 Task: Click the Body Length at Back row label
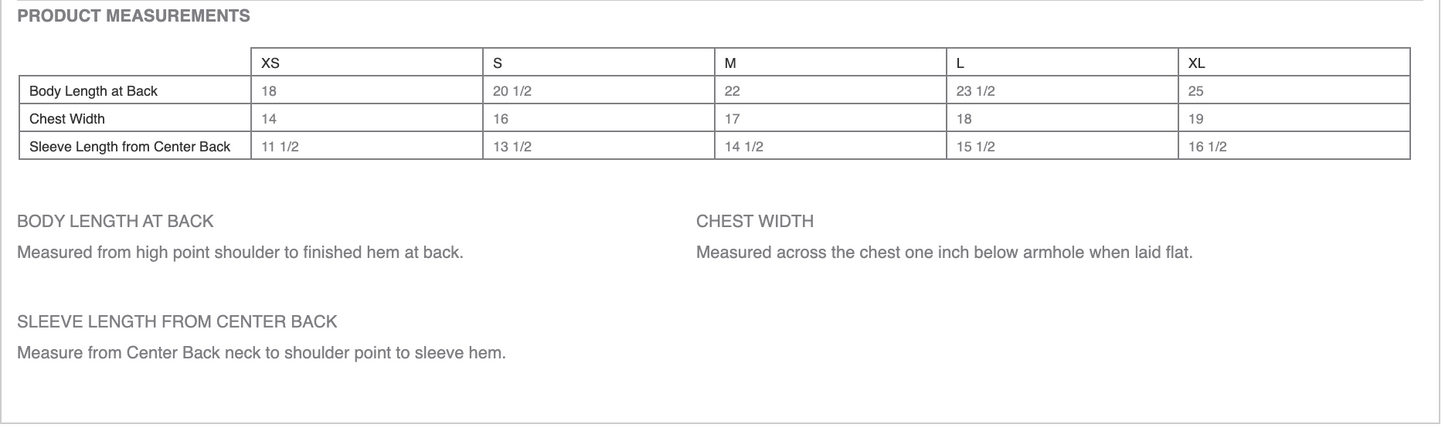coord(93,91)
